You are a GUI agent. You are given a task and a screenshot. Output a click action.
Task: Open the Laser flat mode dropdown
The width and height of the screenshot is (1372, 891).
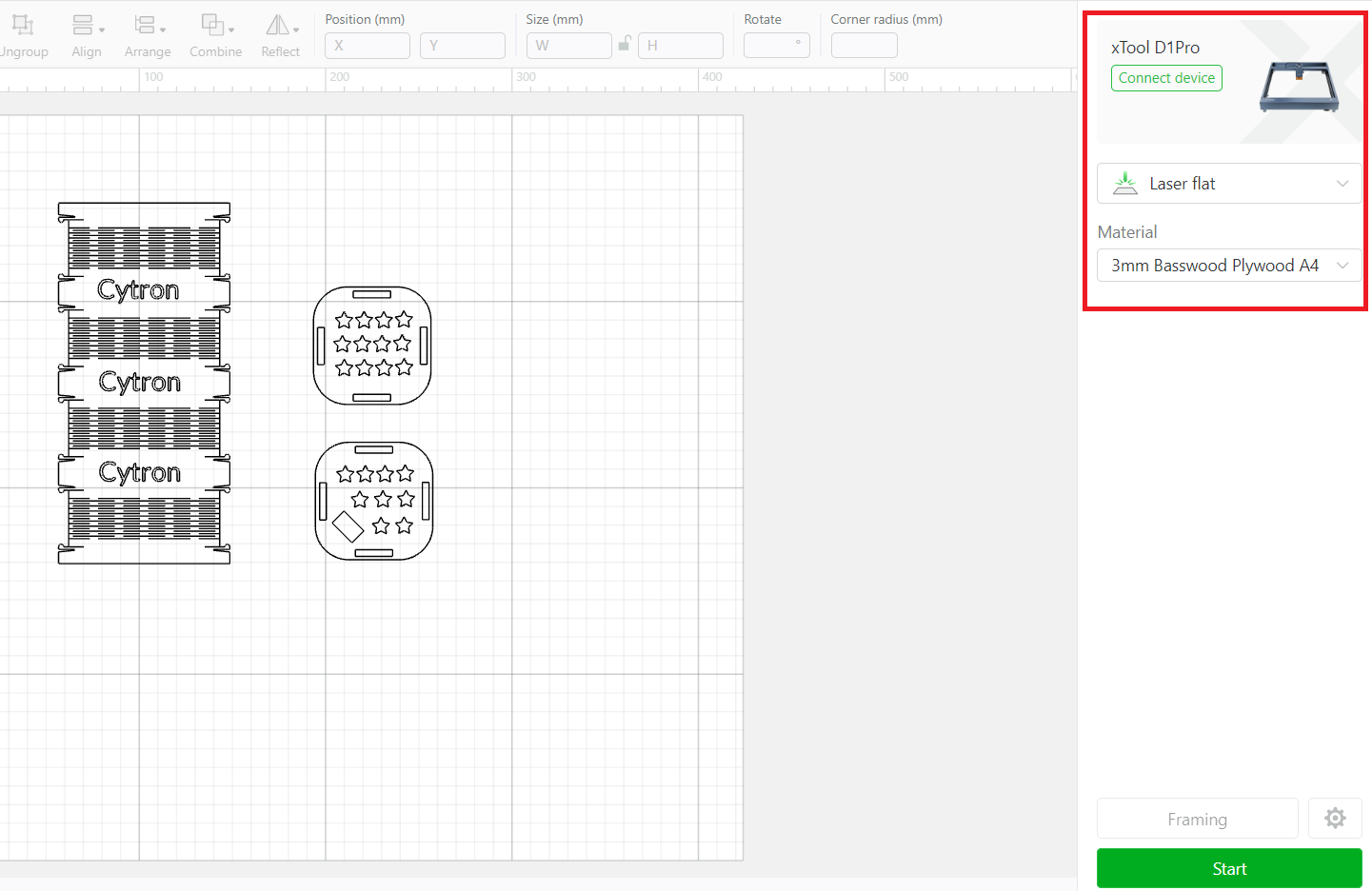pyautogui.click(x=1229, y=184)
